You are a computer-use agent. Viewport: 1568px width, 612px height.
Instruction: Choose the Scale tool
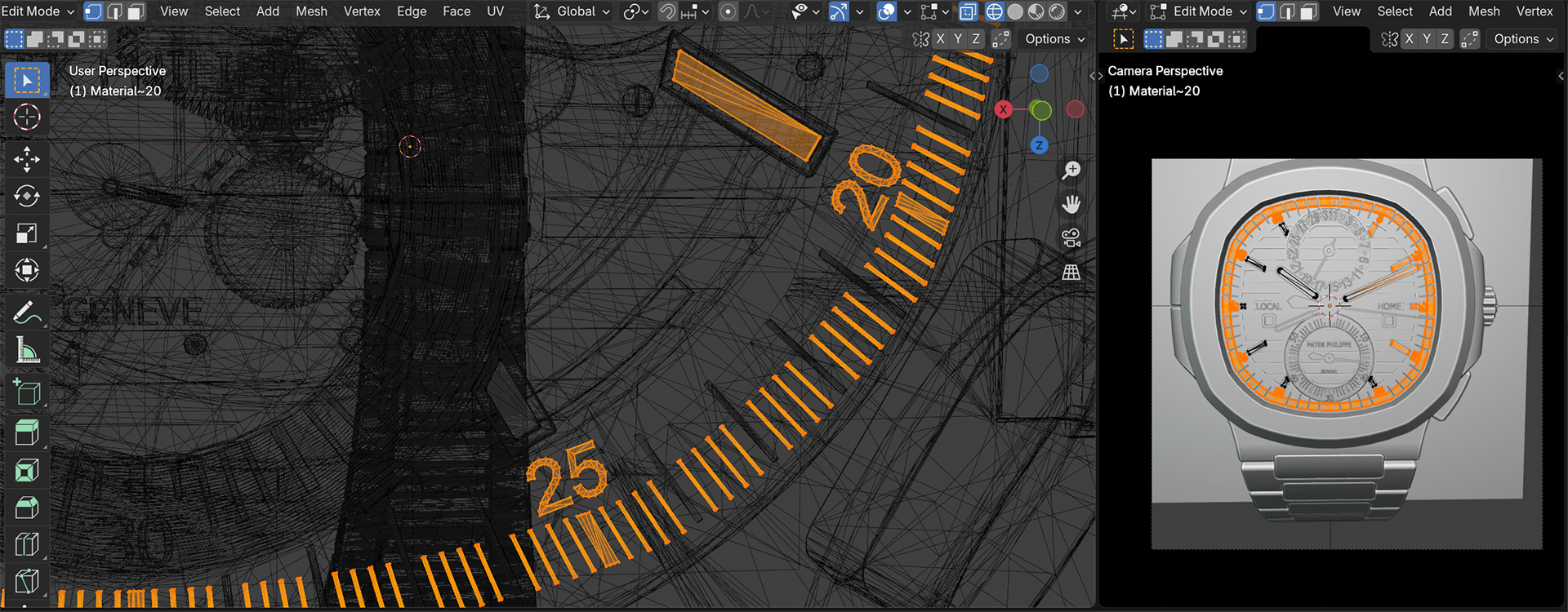coord(26,234)
